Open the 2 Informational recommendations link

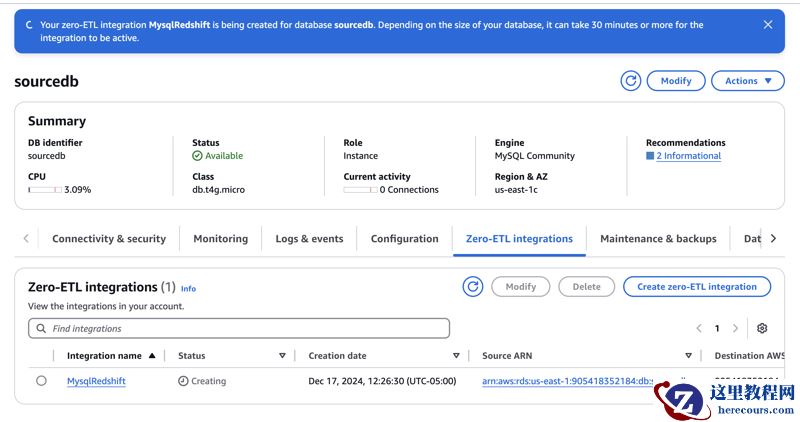click(x=688, y=156)
